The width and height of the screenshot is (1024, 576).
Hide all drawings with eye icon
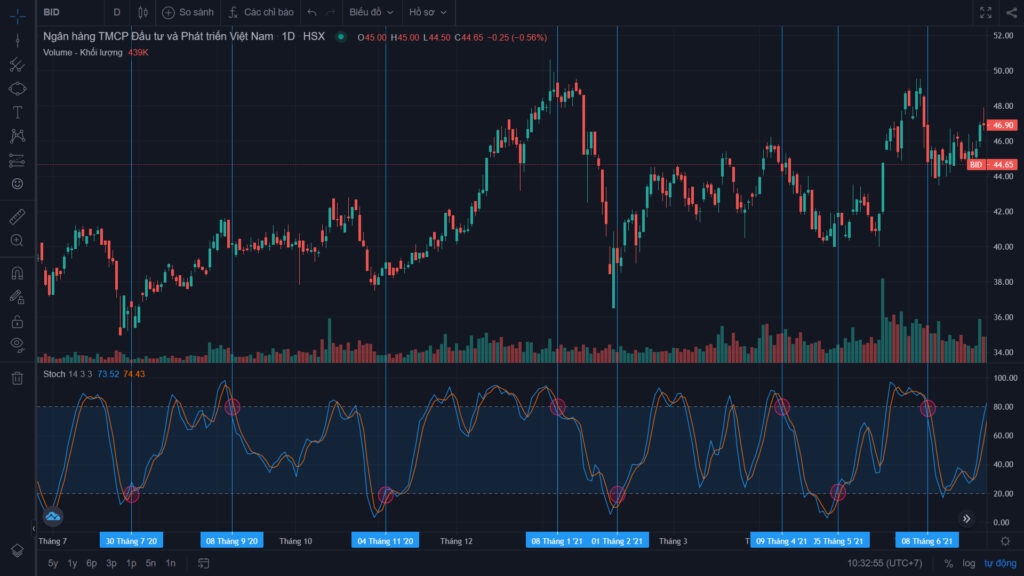(18, 344)
